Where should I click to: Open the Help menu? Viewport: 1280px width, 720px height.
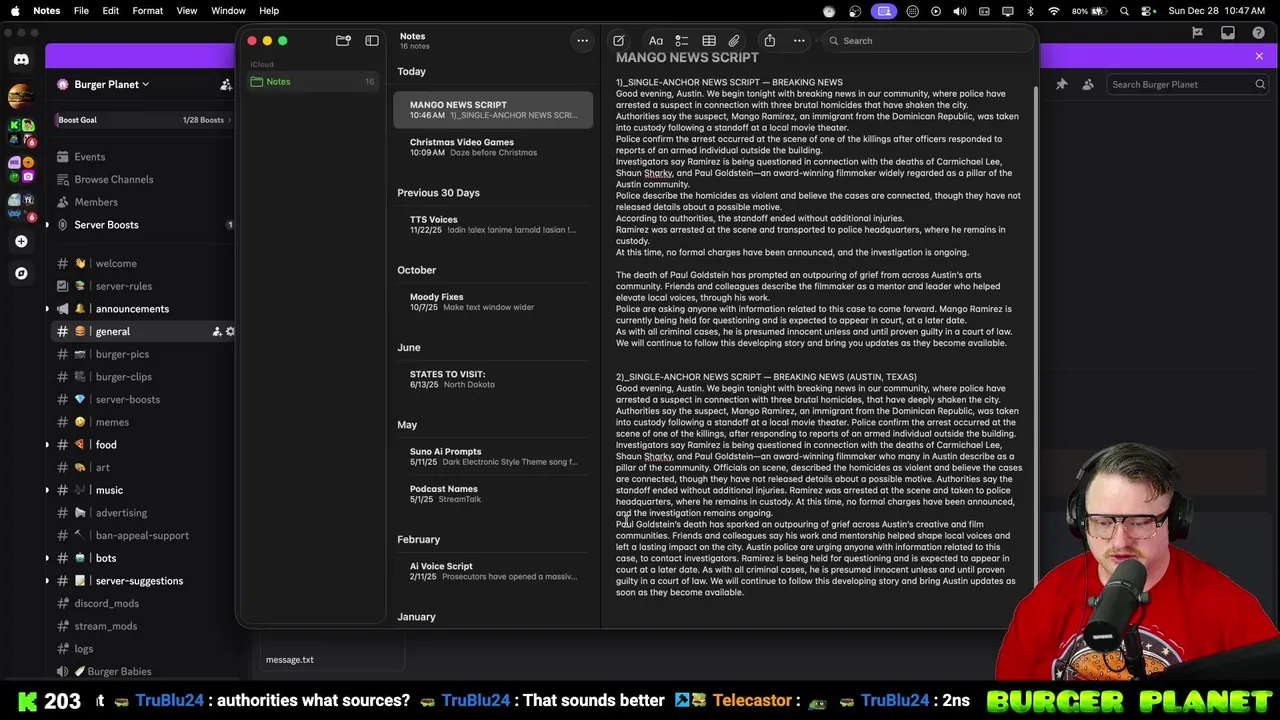269,11
